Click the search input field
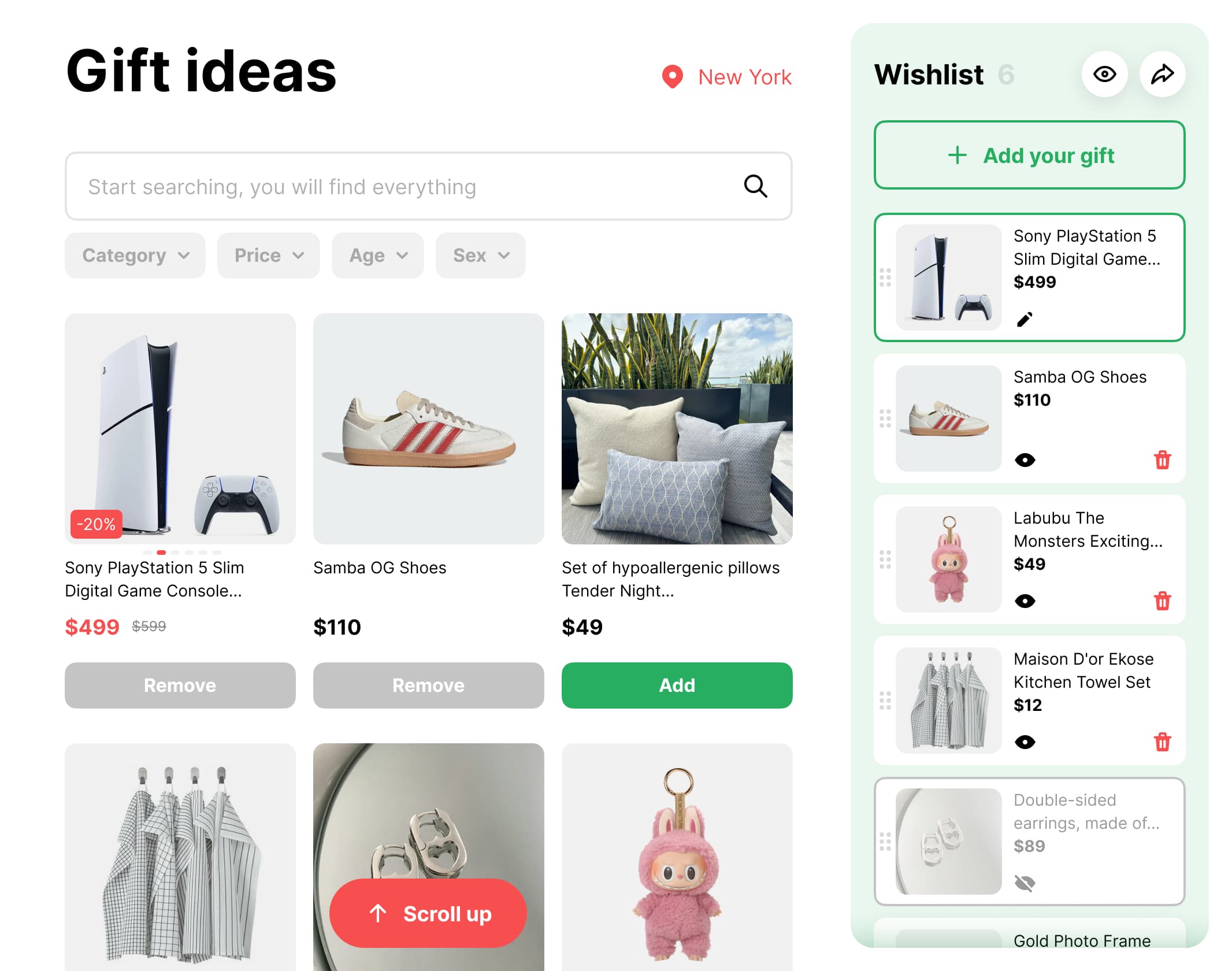The image size is (1232, 971). tap(428, 186)
